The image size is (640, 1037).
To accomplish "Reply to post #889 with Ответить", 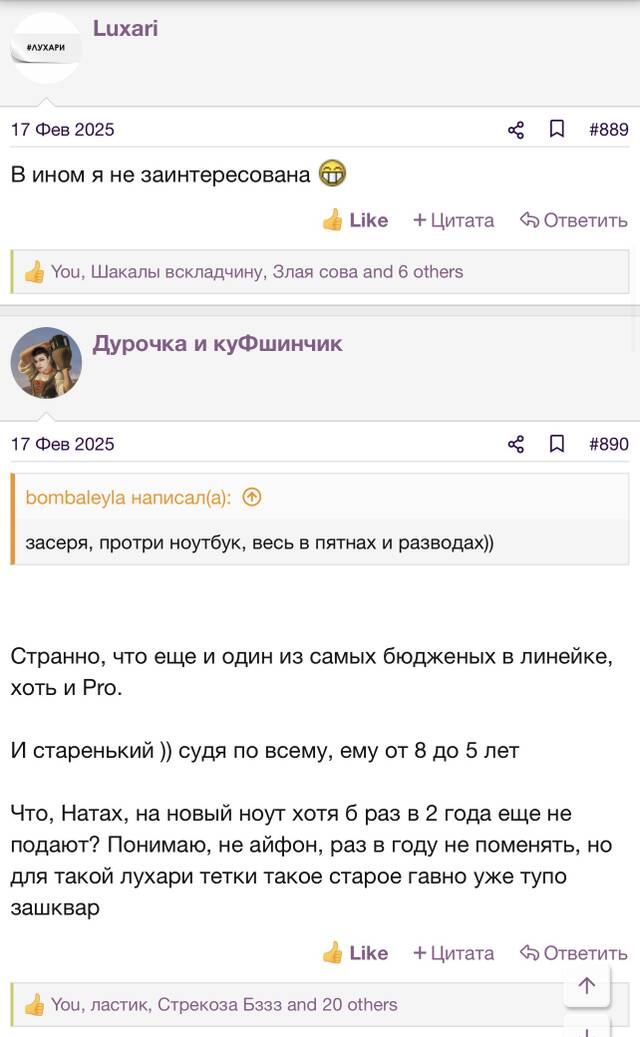I will pos(574,220).
